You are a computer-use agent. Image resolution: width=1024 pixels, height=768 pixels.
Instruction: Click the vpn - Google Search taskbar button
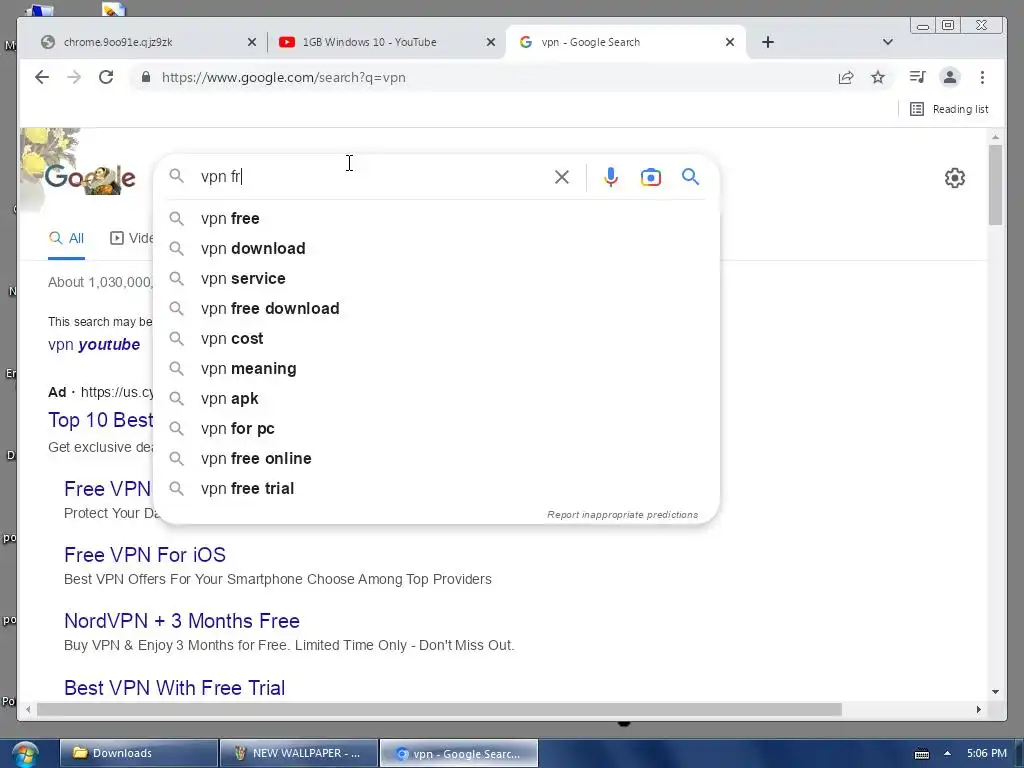click(458, 753)
